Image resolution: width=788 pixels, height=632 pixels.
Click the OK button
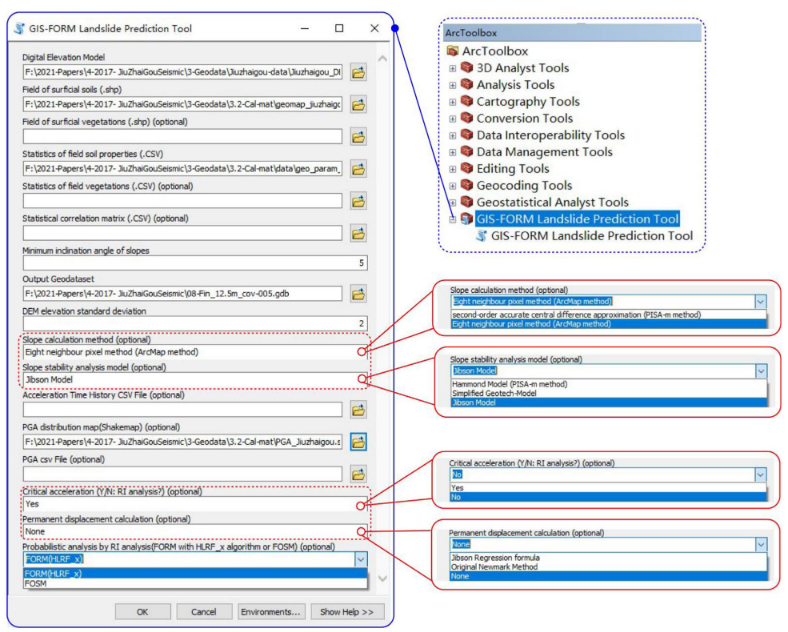[x=142, y=611]
